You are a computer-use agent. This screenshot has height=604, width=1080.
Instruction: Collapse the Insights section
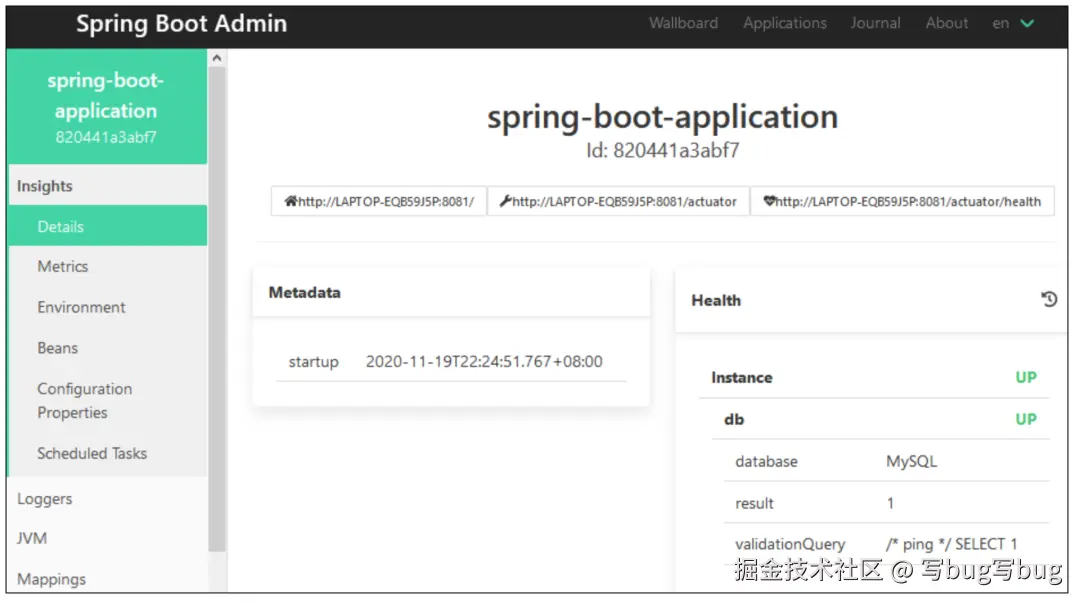tap(46, 186)
